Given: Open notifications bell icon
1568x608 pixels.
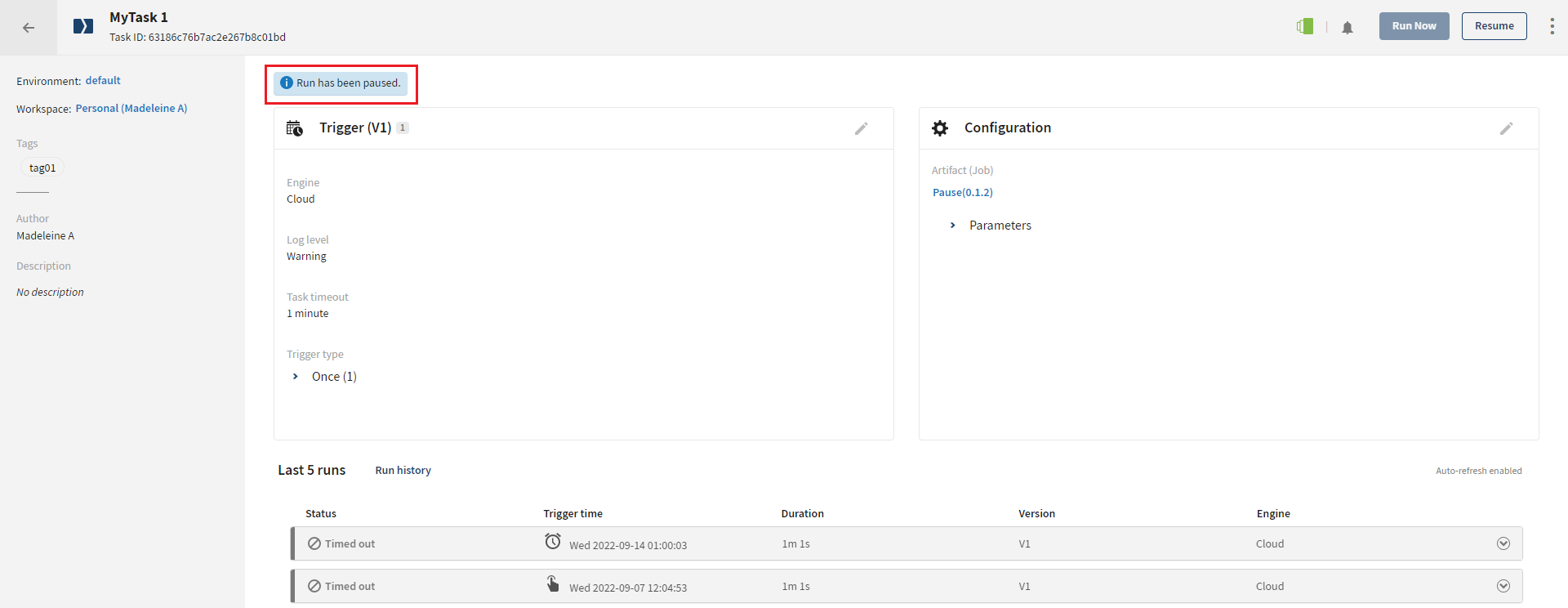Looking at the screenshot, I should click(x=1347, y=28).
